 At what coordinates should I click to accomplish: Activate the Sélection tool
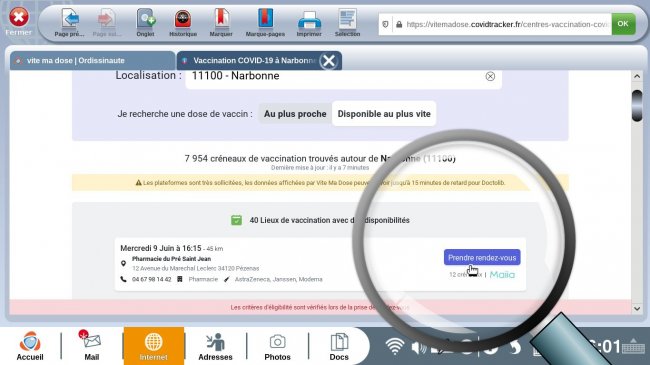click(347, 22)
